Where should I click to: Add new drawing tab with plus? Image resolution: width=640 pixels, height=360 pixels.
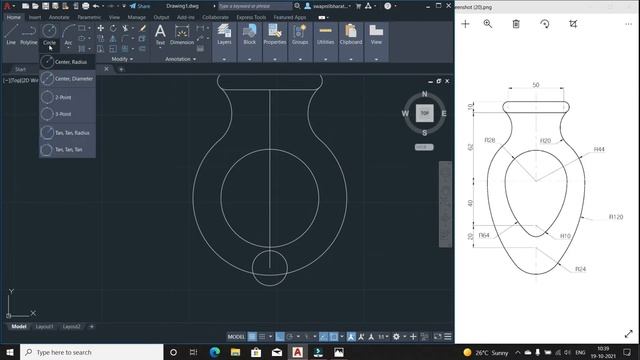[121, 69]
